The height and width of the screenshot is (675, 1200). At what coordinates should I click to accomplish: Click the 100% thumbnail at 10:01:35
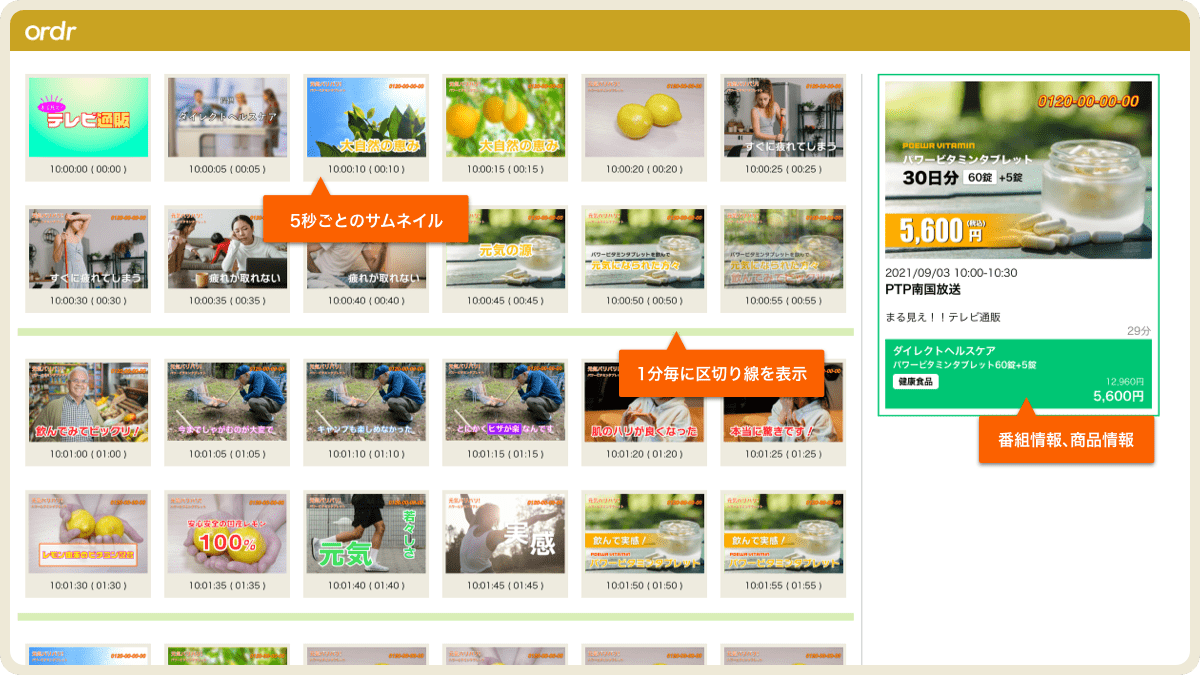[227, 532]
